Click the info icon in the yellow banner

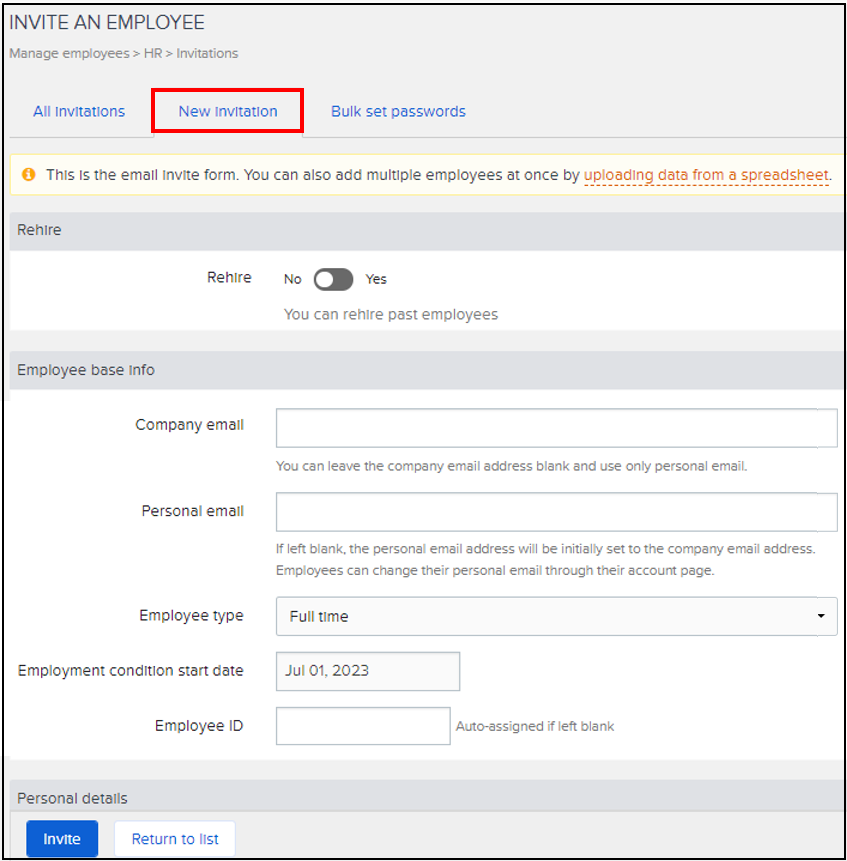[28, 175]
